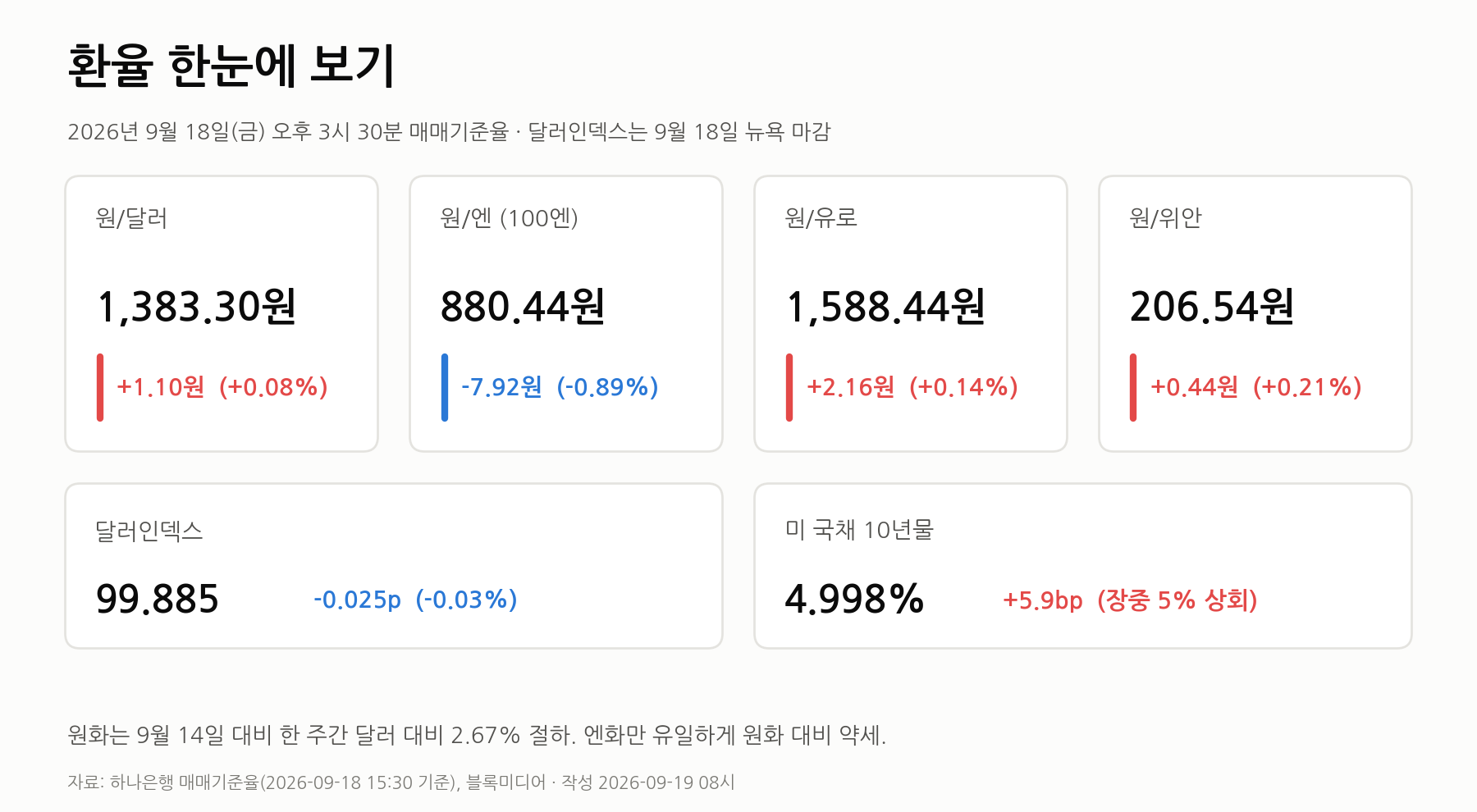Select the 4.998% treasury yield value

point(854,600)
